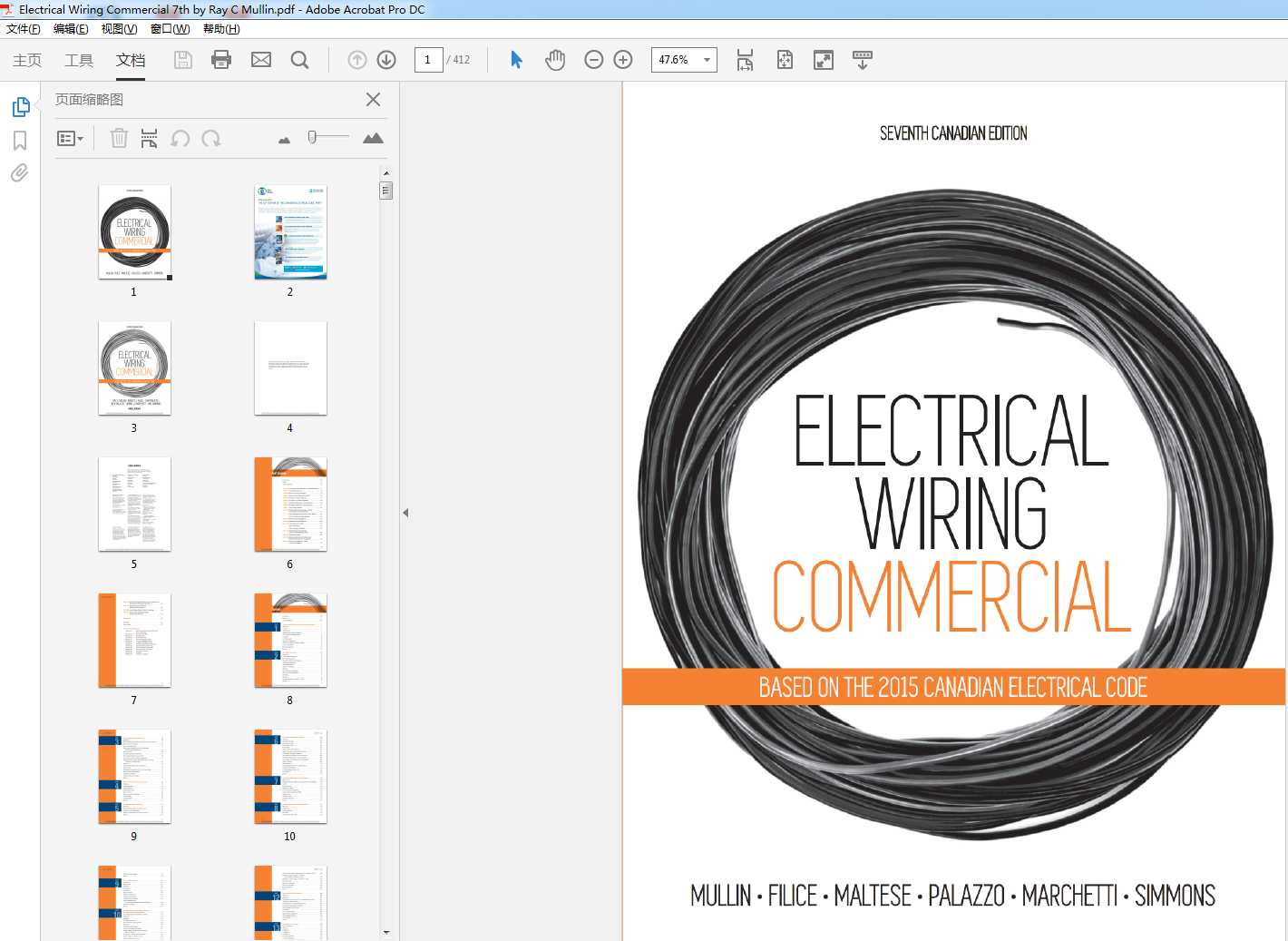
Task: Click the print icon
Action: [x=221, y=60]
